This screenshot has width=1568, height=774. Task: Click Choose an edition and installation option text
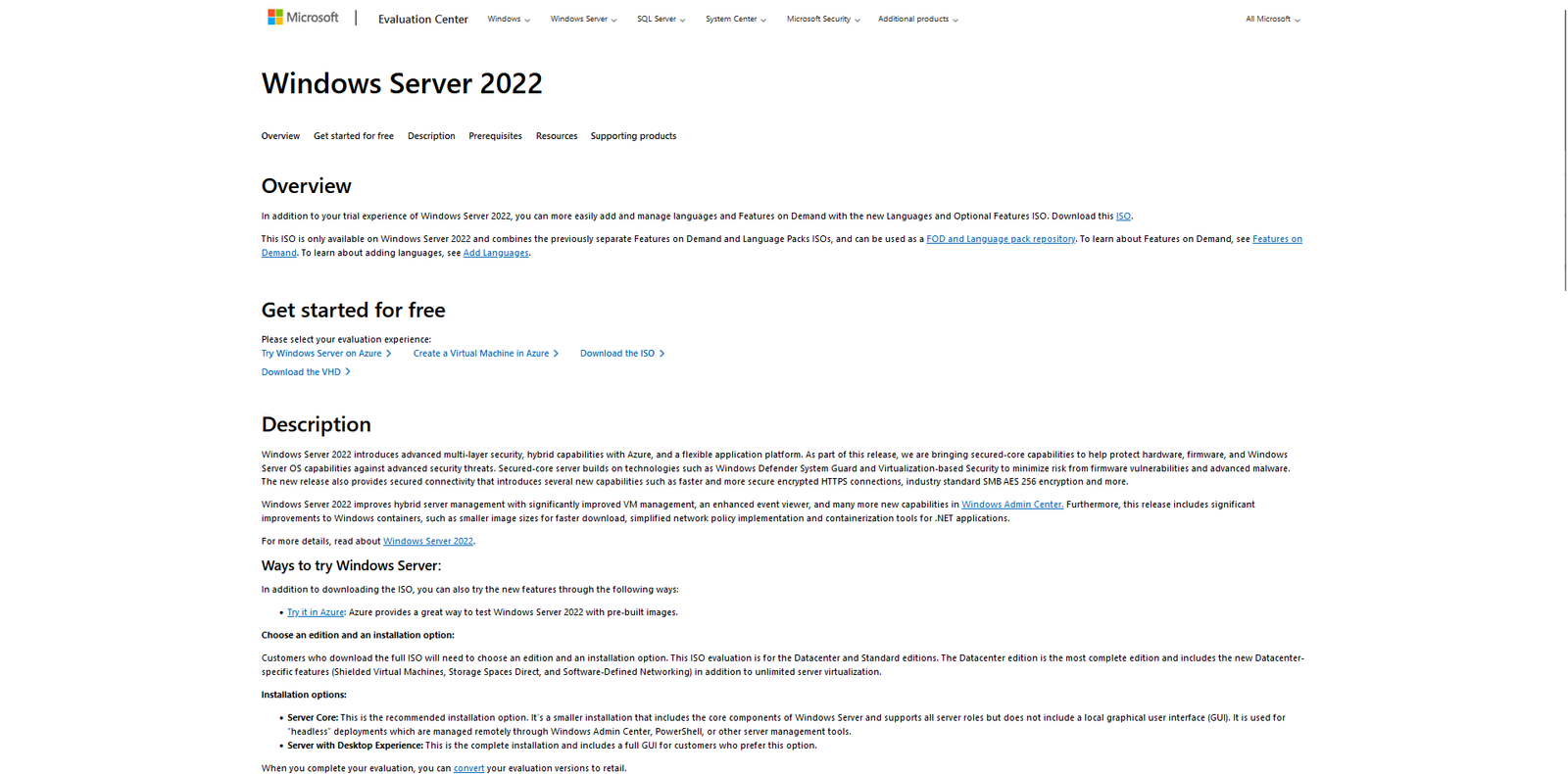pyautogui.click(x=358, y=635)
